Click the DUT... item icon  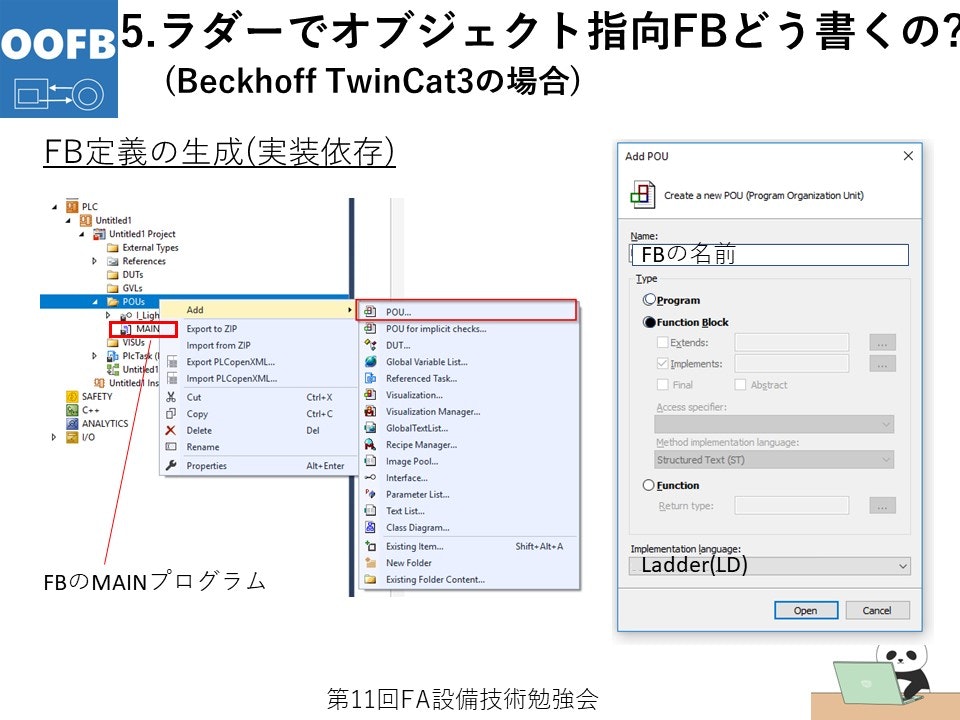coord(370,345)
